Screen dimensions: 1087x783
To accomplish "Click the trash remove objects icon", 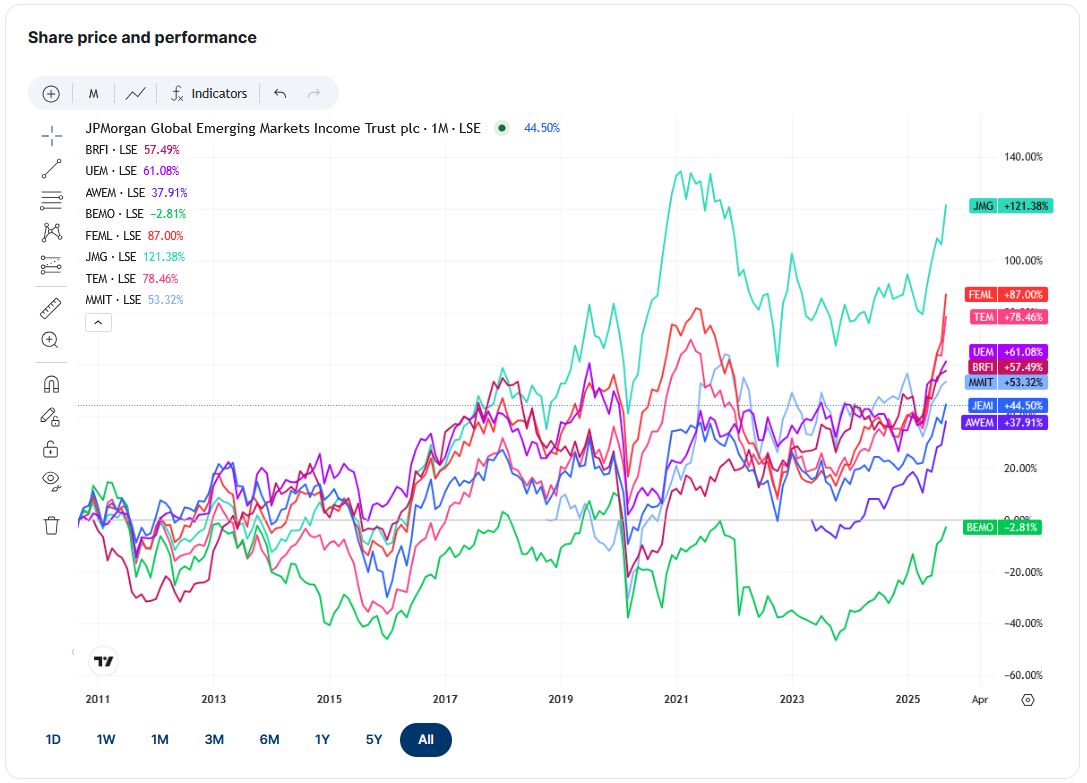I will (x=51, y=525).
